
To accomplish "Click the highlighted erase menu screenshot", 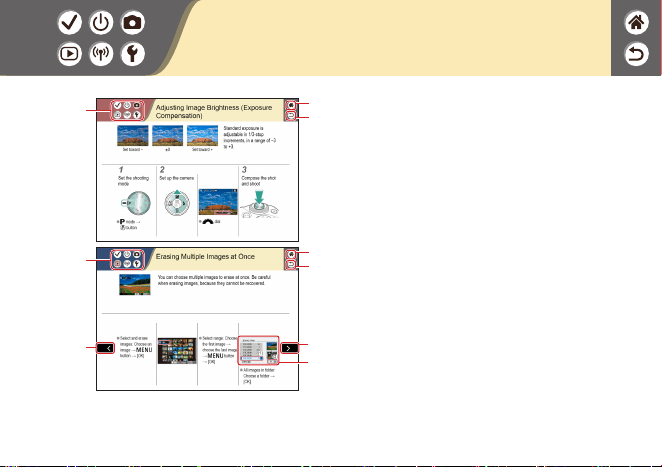I will pyautogui.click(x=259, y=350).
